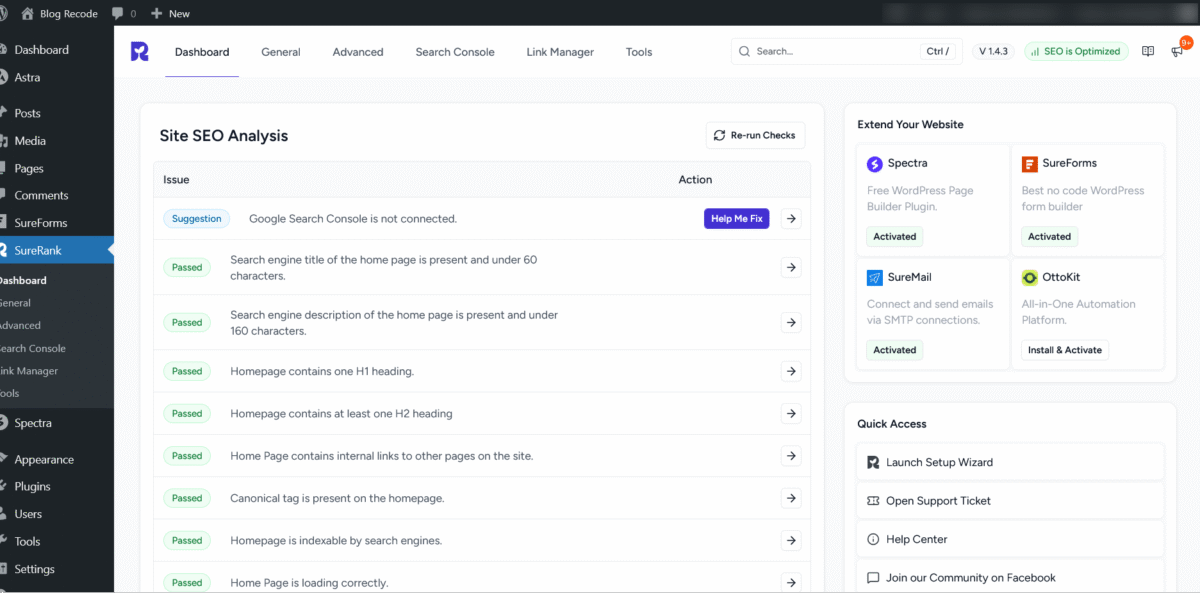Viewport: 1200px width, 593px height.
Task: Open the SureRank documentation book icon
Action: pyautogui.click(x=1147, y=51)
